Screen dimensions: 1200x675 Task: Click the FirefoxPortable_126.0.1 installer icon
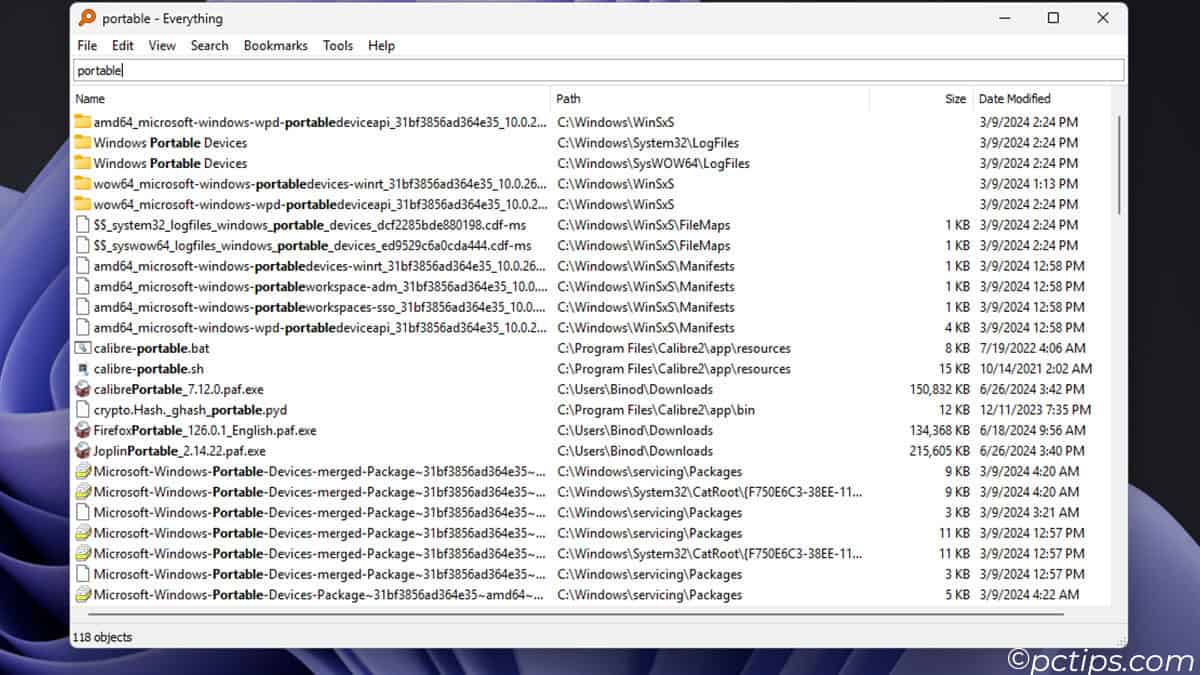point(83,431)
